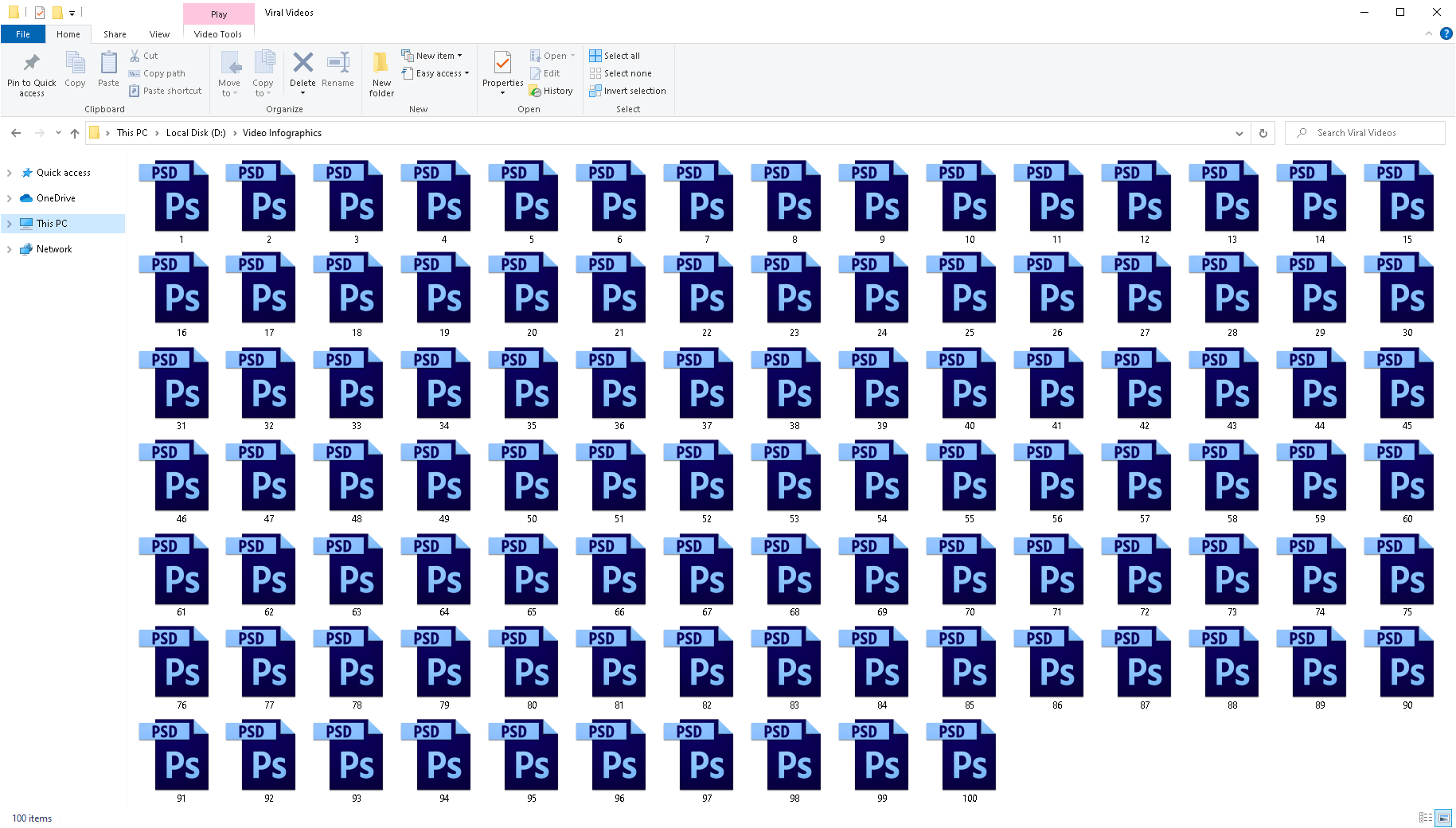Image resolution: width=1456 pixels, height=828 pixels.
Task: Open the Properties icon in the ribbon
Action: [x=502, y=63]
